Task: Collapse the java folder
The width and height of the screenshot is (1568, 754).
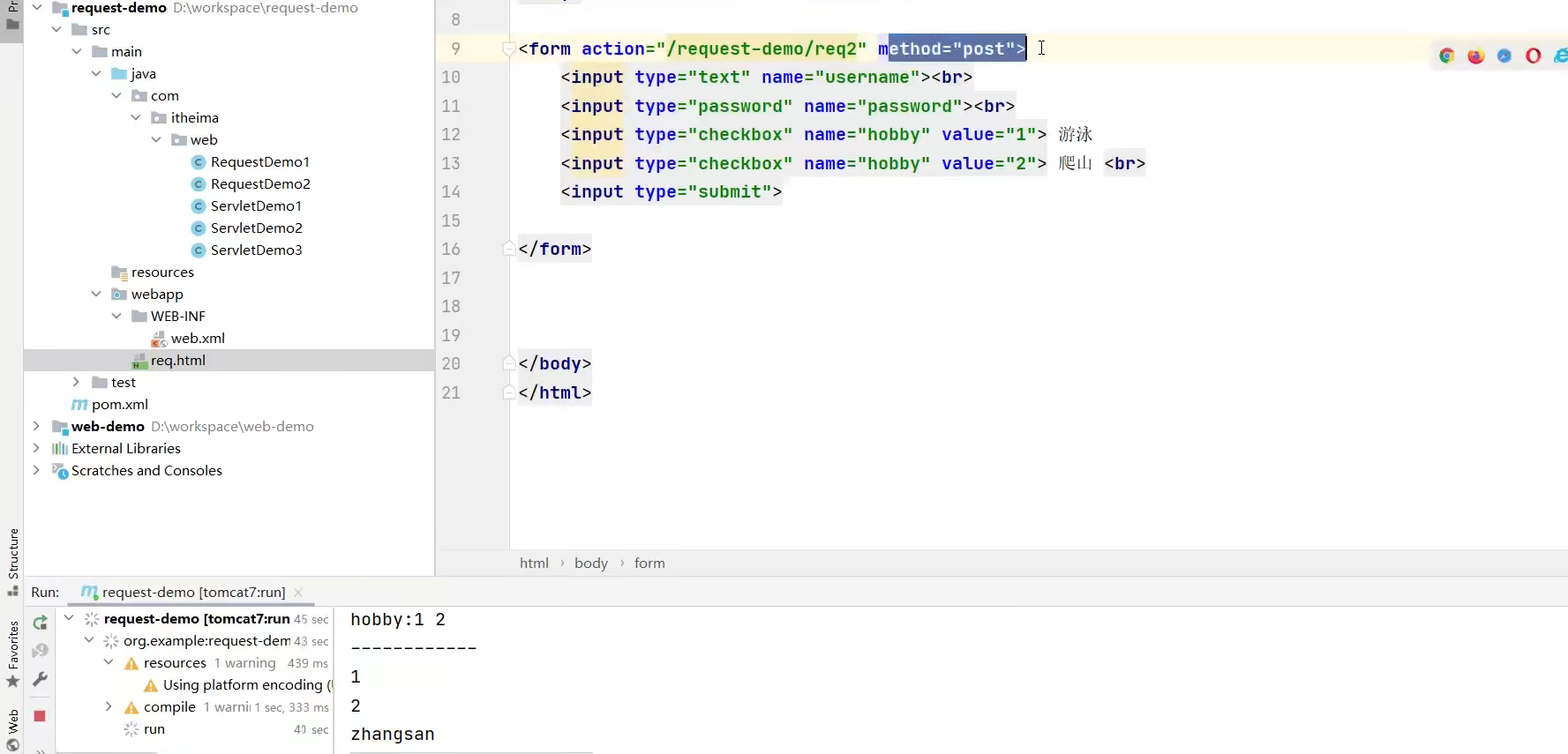Action: [x=96, y=73]
